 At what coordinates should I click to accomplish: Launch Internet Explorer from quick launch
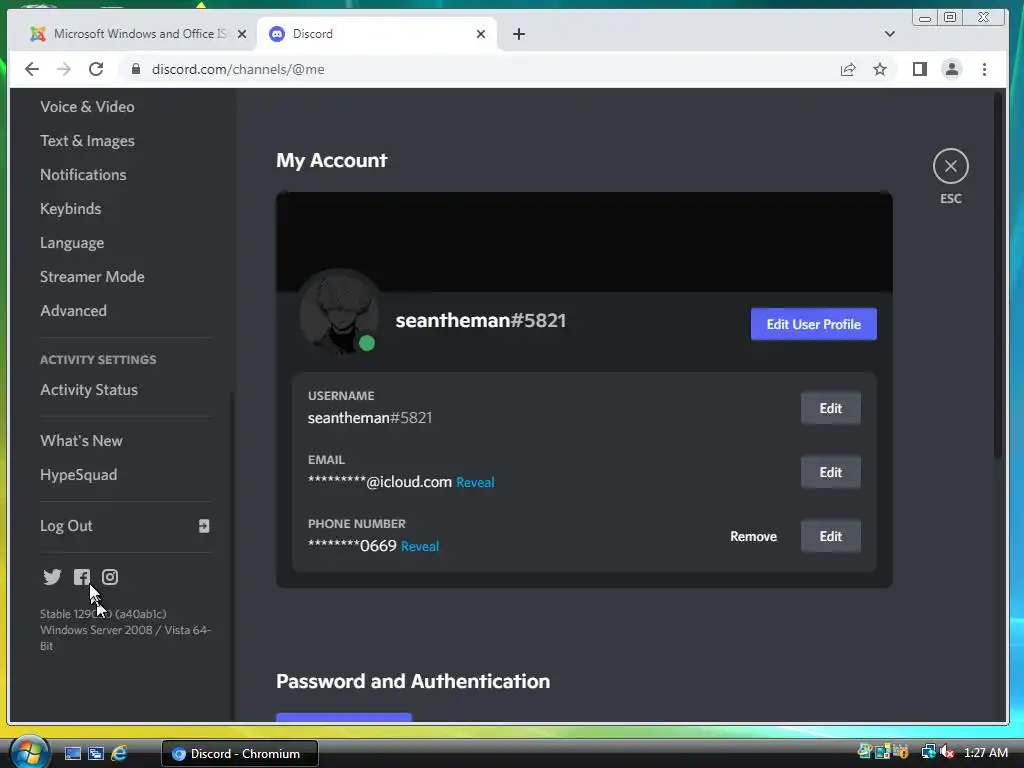(x=119, y=754)
